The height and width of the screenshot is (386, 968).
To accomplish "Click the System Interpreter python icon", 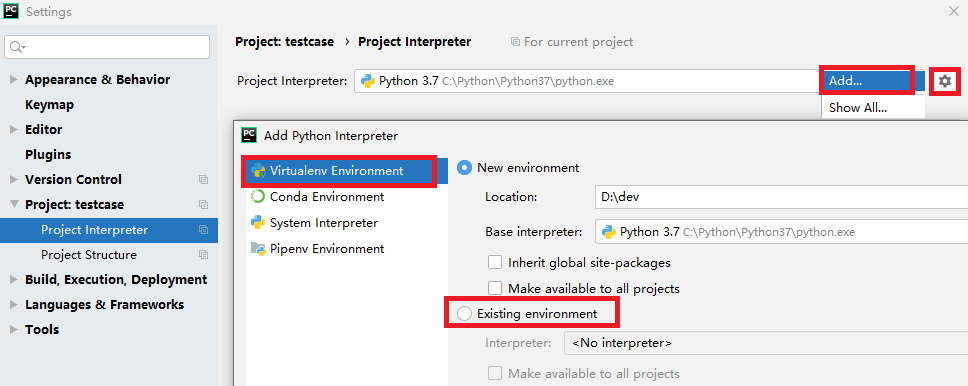I will [258, 222].
